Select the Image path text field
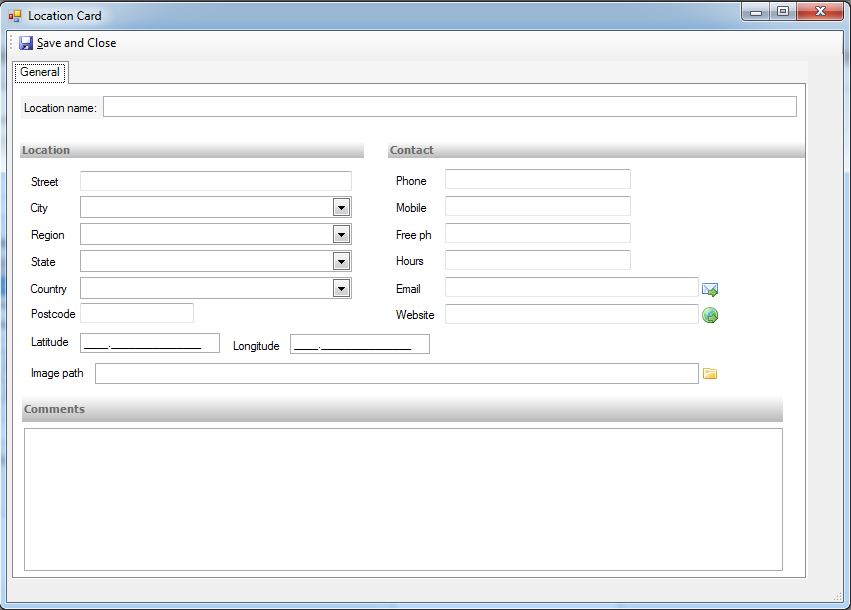 [396, 374]
